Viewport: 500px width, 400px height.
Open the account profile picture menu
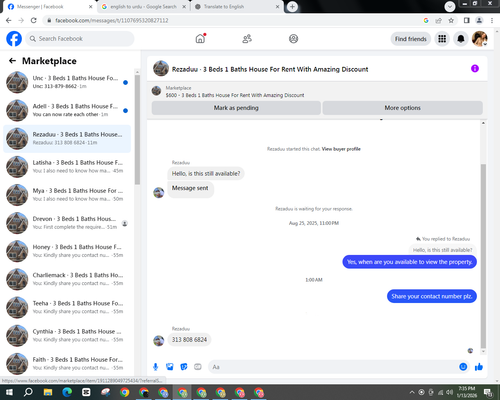(480, 39)
